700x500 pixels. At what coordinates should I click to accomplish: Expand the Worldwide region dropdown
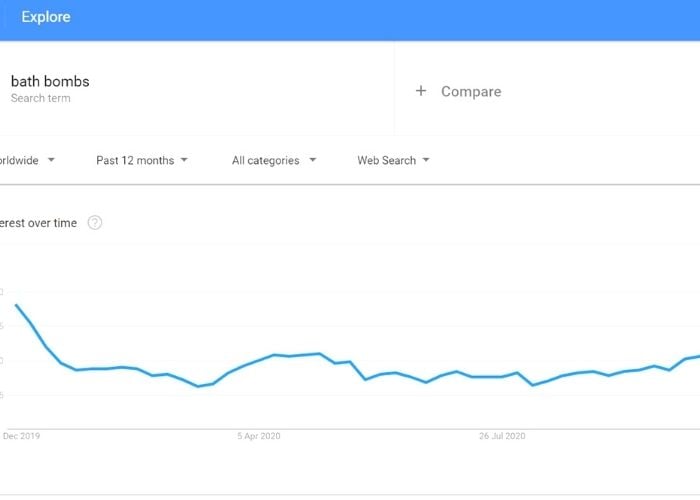pos(27,160)
